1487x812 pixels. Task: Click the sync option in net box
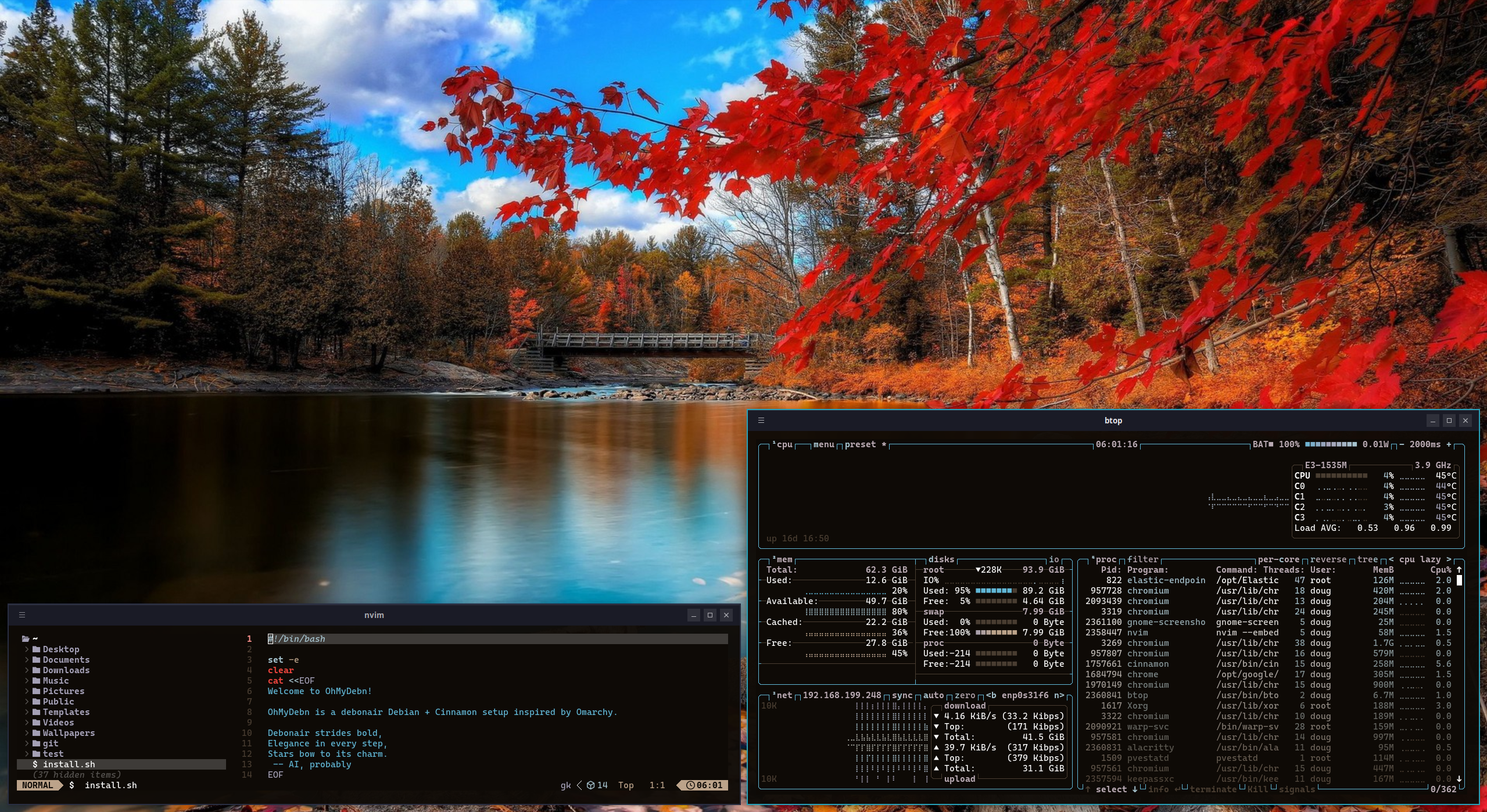902,695
